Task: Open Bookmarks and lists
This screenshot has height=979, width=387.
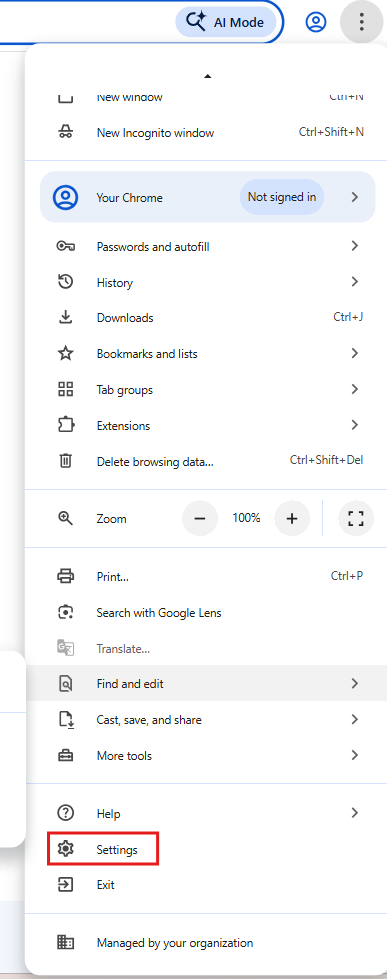Action: [207, 354]
